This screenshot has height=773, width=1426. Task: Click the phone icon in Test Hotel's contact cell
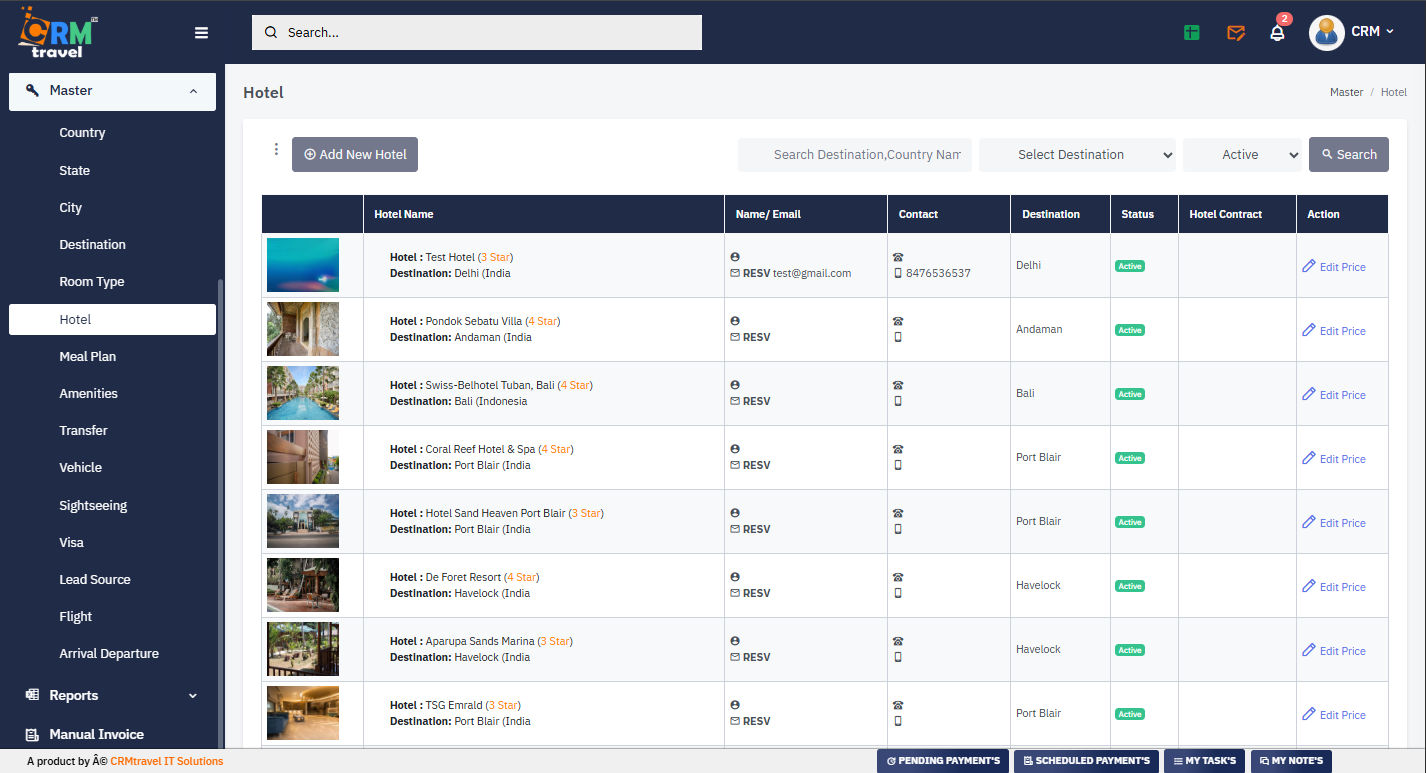[898, 257]
